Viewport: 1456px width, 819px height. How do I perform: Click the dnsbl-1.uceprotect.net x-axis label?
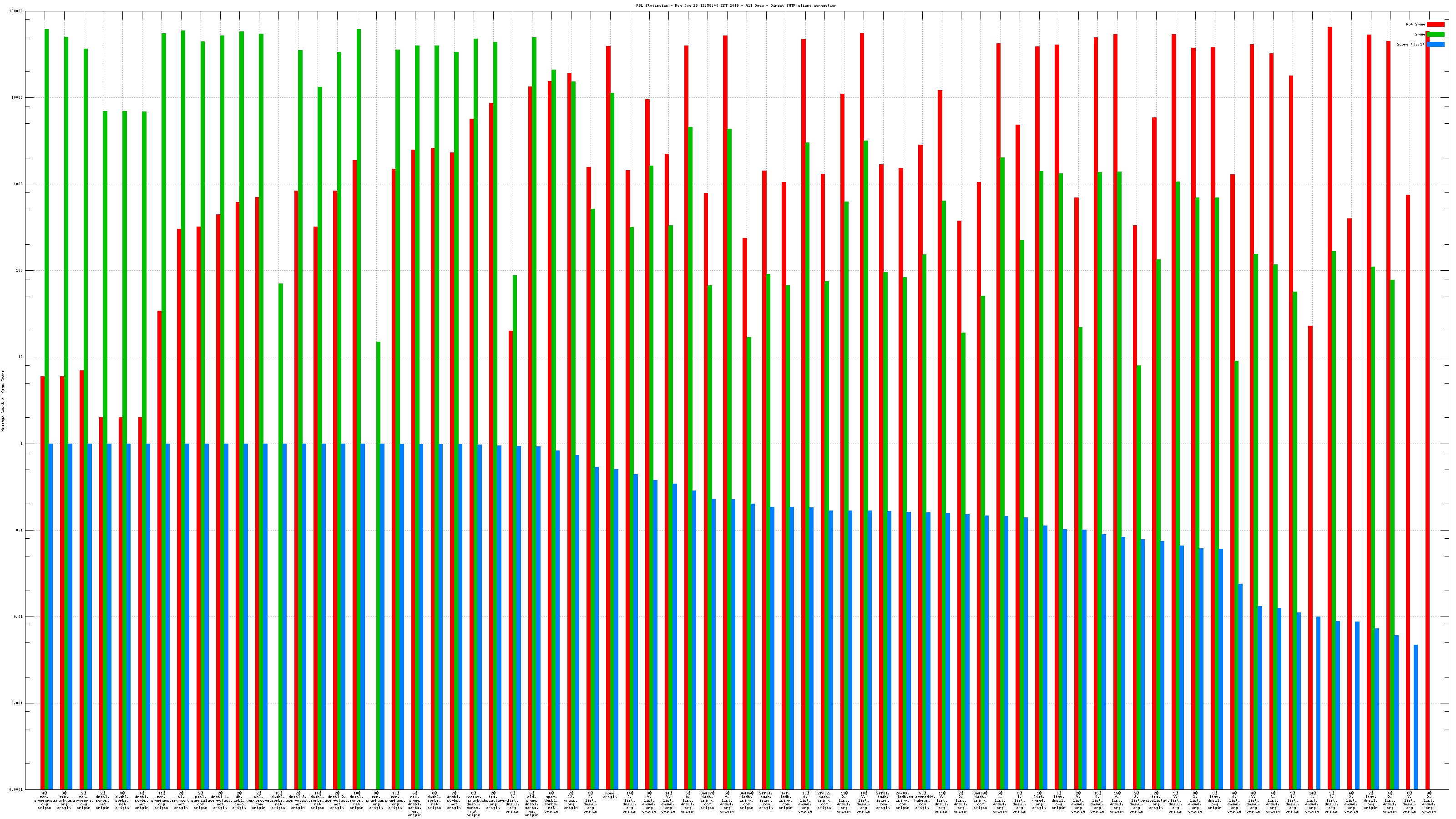point(220,800)
